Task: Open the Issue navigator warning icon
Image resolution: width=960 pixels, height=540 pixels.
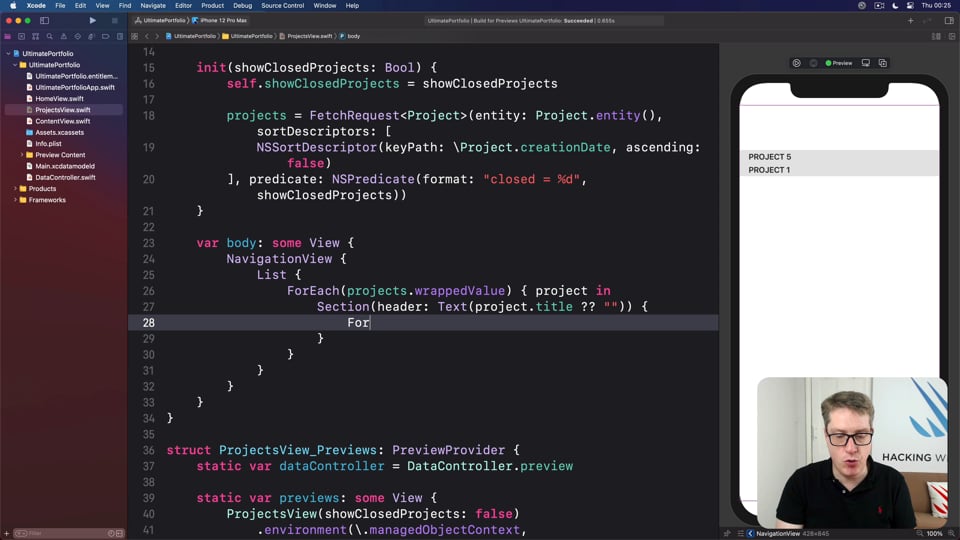Action: pos(64,36)
